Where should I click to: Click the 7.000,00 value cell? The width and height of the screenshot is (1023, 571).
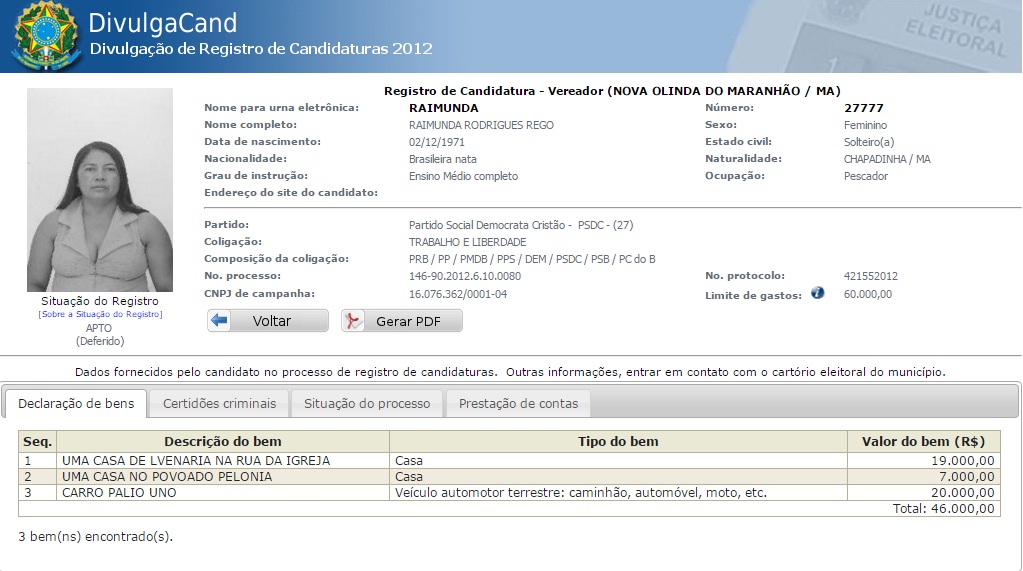point(923,476)
